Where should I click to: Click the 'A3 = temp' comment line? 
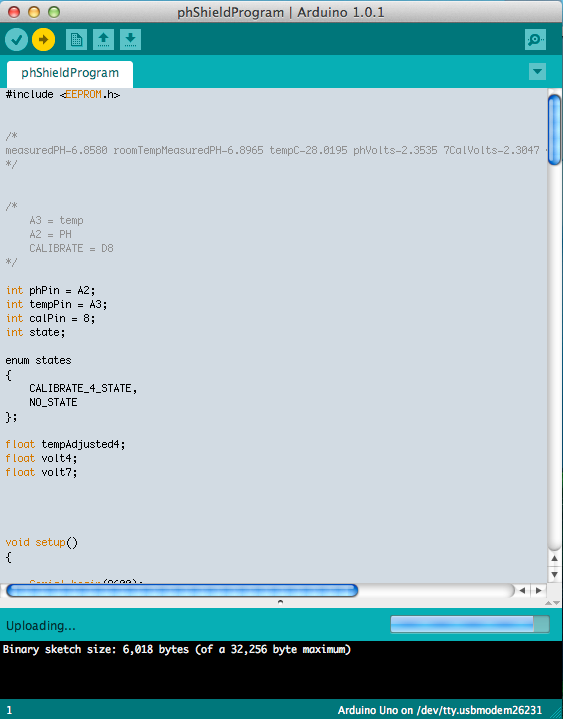pyautogui.click(x=56, y=221)
